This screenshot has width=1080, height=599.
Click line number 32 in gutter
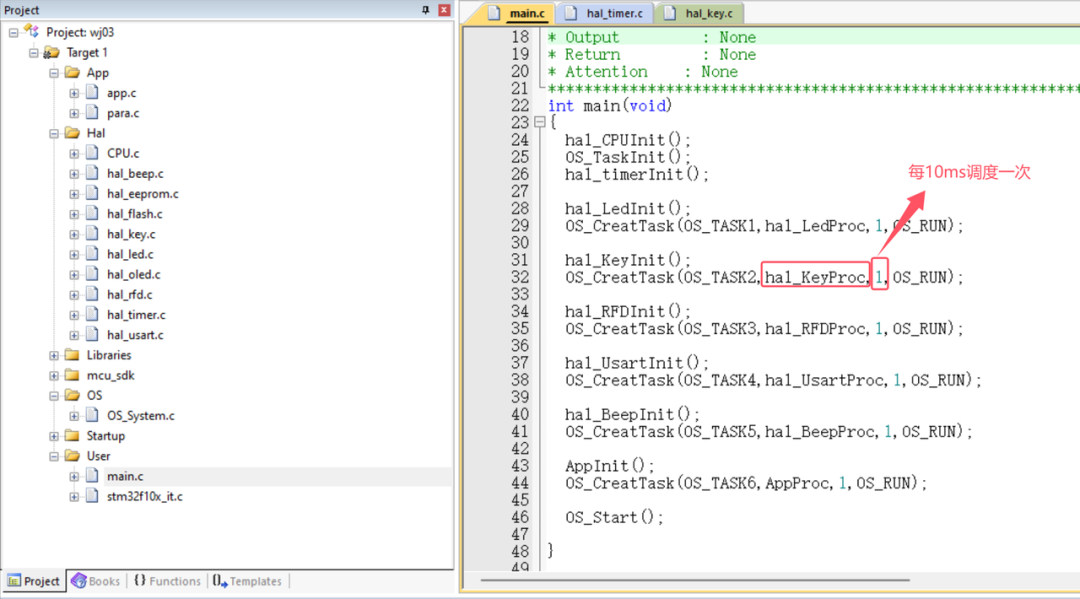(x=520, y=277)
